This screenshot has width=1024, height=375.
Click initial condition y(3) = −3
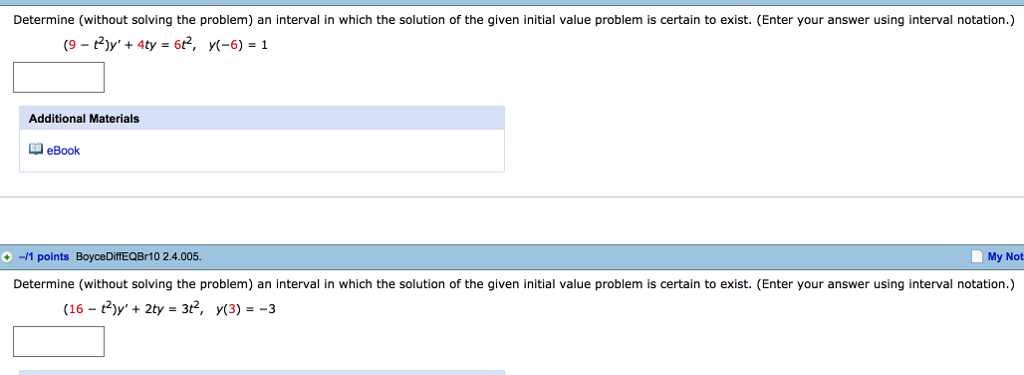[x=246, y=310]
